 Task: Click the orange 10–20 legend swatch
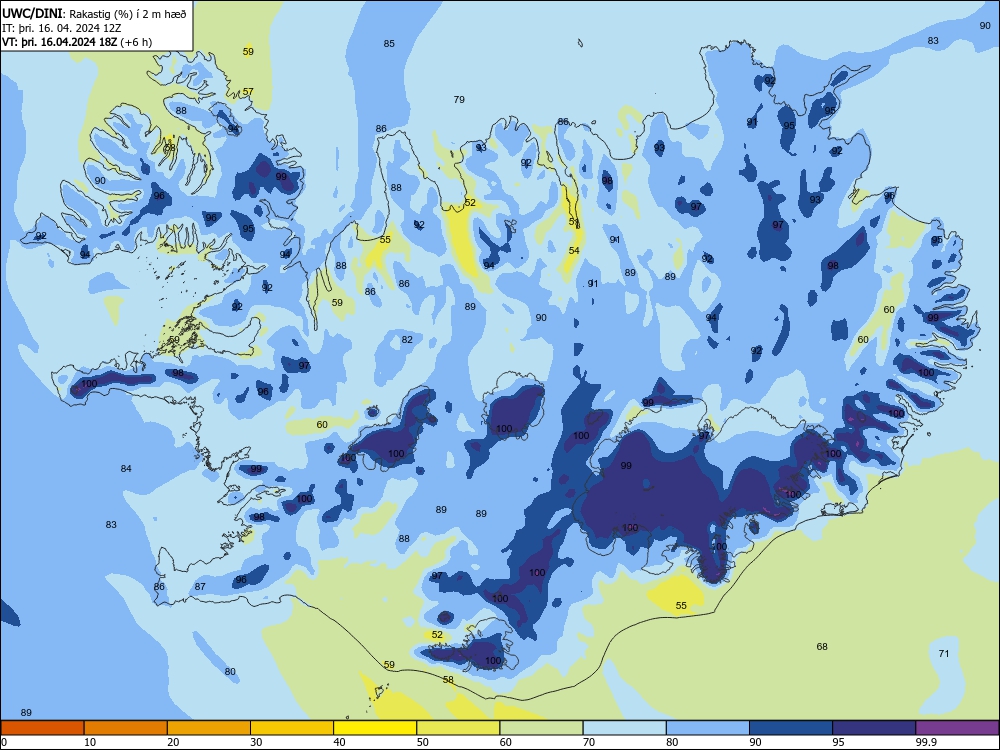pos(126,728)
